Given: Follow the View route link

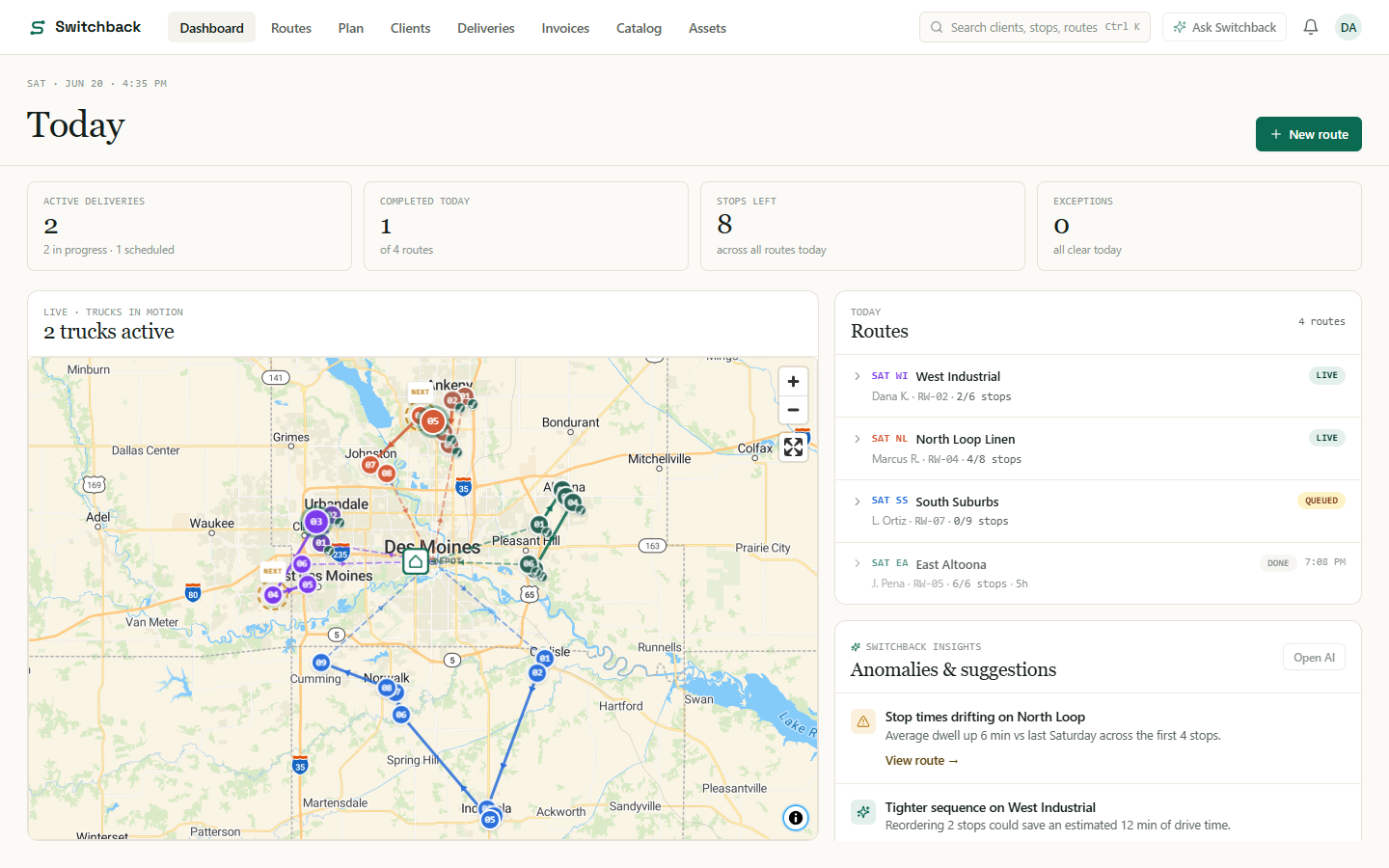Looking at the screenshot, I should pyautogui.click(x=921, y=761).
